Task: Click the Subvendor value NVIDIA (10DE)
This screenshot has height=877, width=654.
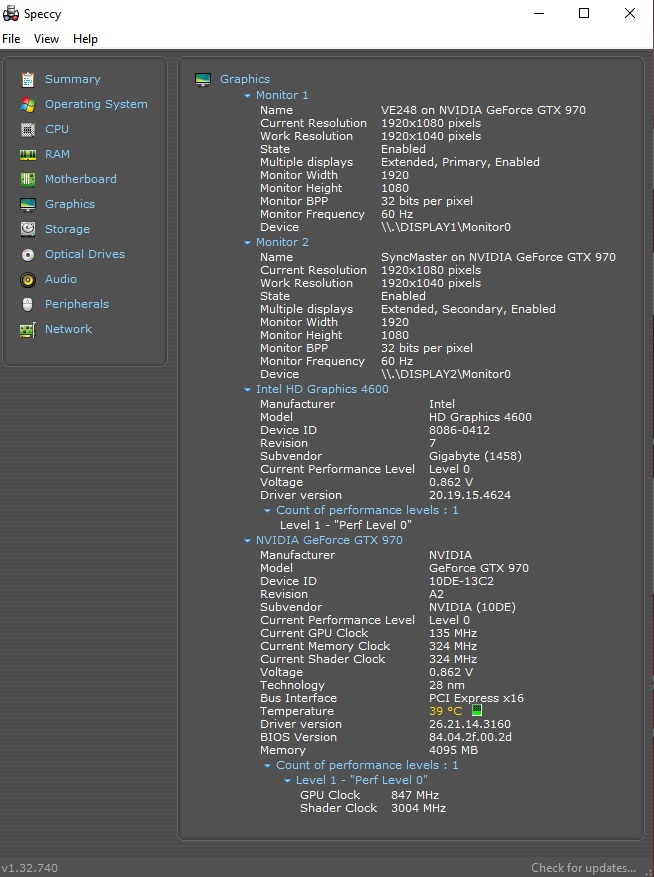Action: point(472,607)
